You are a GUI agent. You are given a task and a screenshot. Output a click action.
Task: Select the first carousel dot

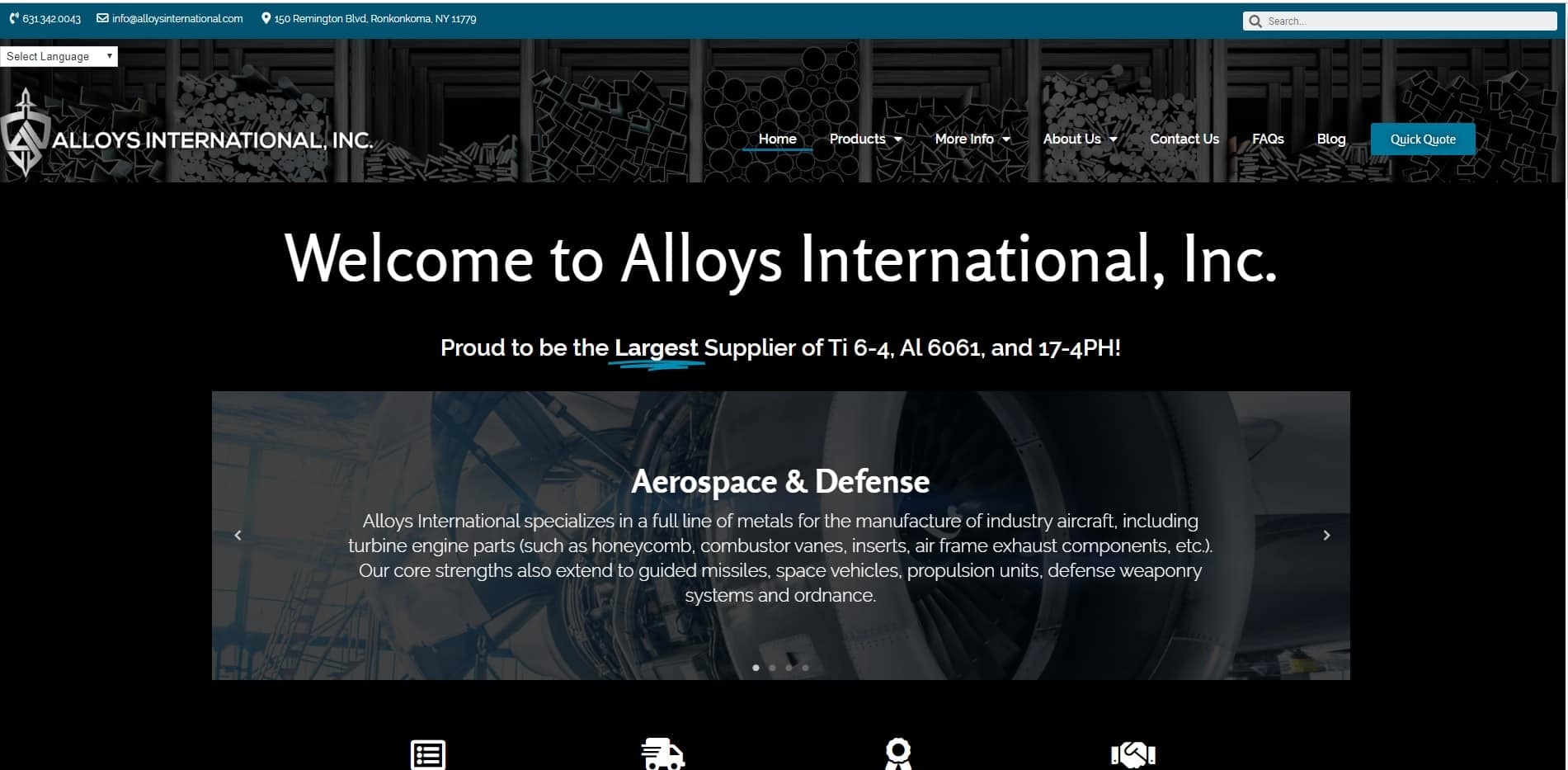coord(756,668)
